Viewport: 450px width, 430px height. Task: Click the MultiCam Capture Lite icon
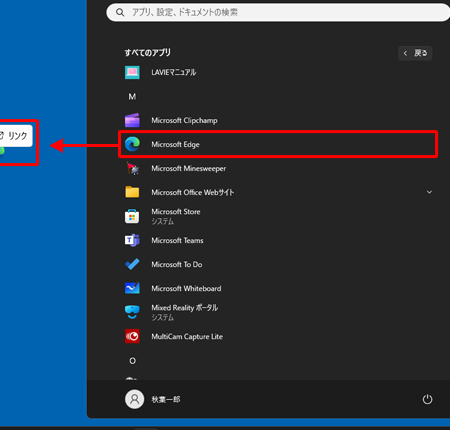coord(132,336)
